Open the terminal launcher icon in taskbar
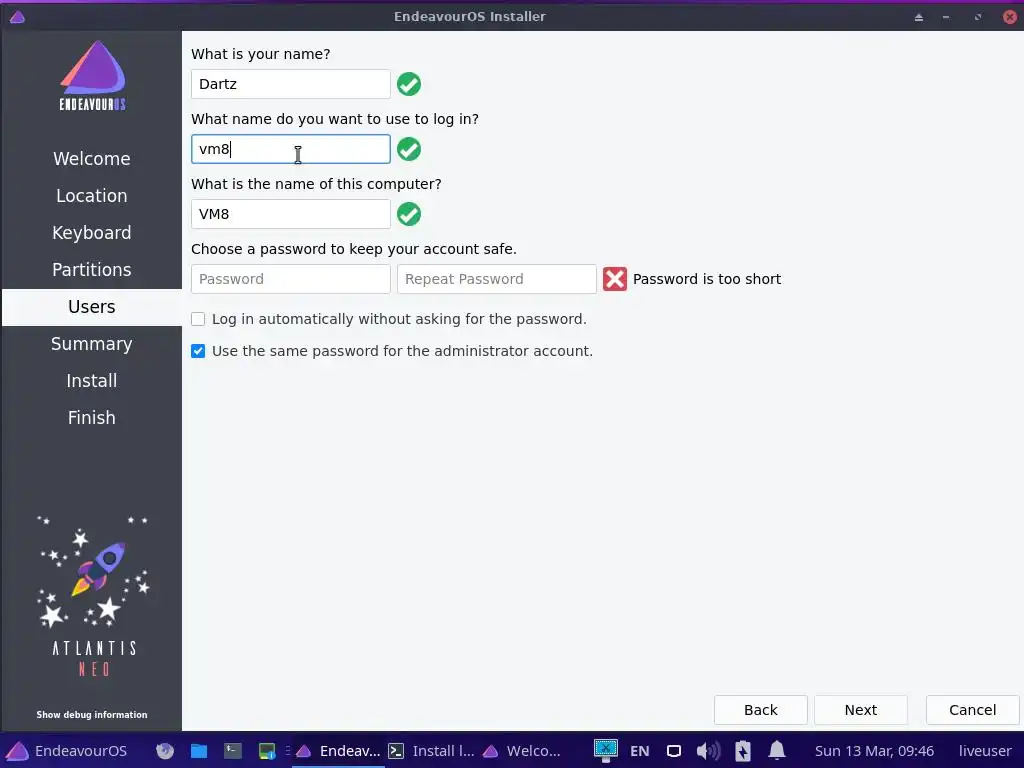This screenshot has width=1024, height=768. coord(233,751)
